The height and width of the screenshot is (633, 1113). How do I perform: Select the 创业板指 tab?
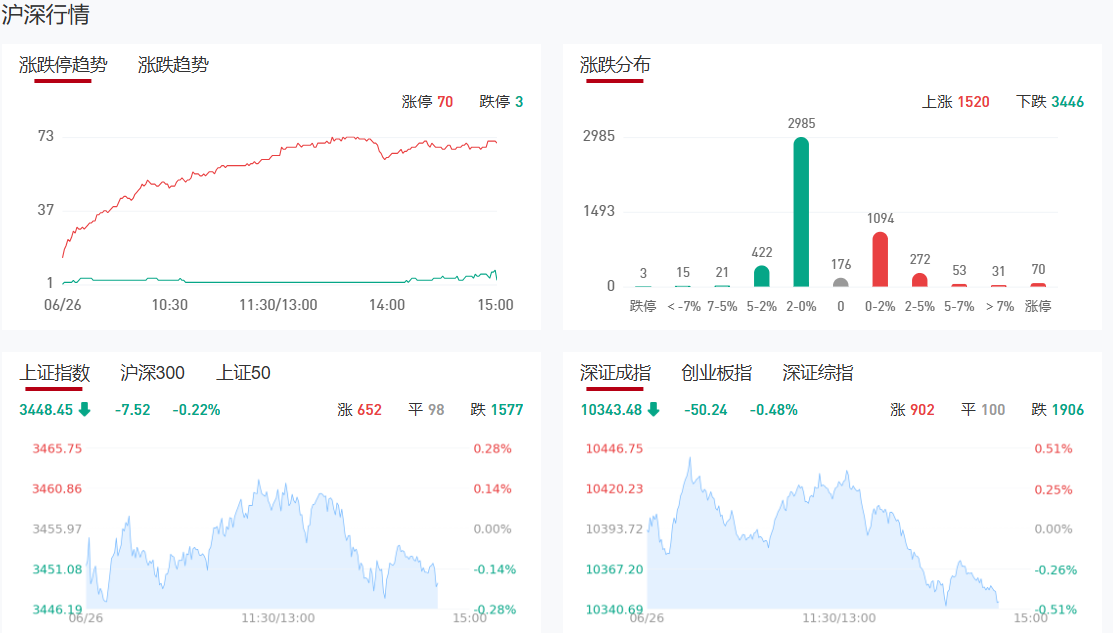pyautogui.click(x=716, y=373)
